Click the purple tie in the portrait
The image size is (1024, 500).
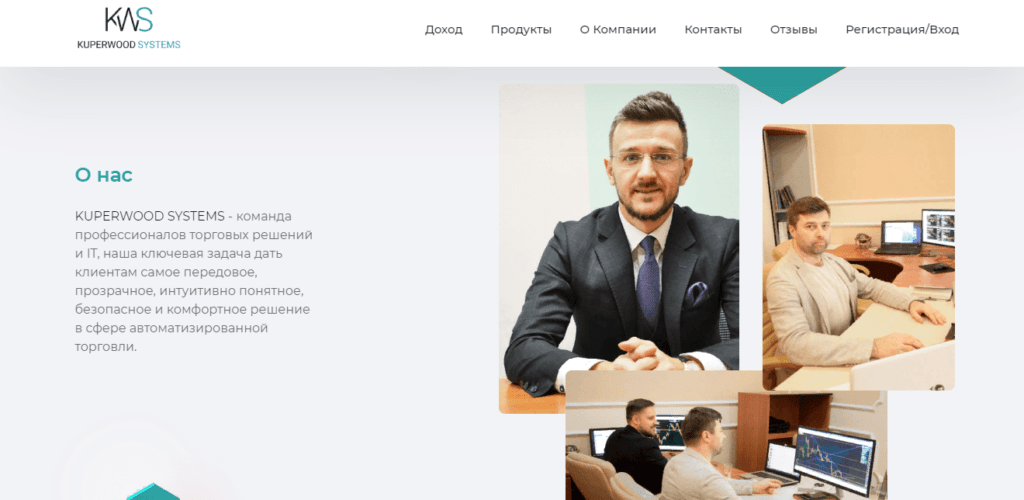pos(648,281)
